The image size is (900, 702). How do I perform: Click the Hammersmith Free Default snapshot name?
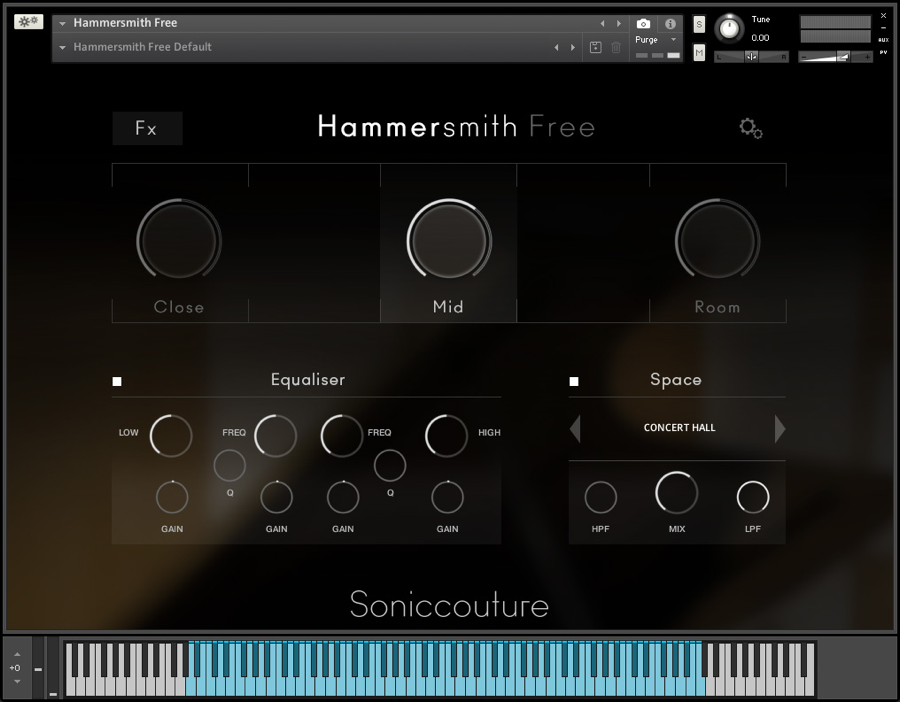[x=142, y=47]
